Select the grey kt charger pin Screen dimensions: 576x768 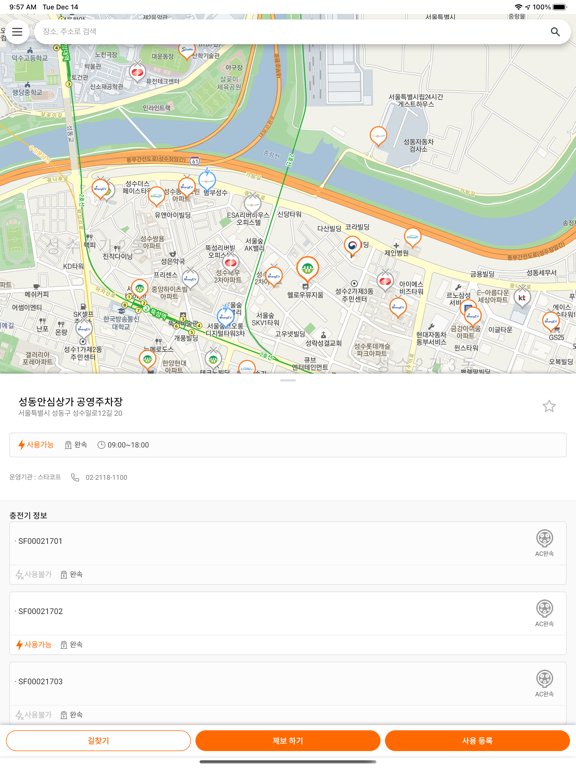point(522,298)
